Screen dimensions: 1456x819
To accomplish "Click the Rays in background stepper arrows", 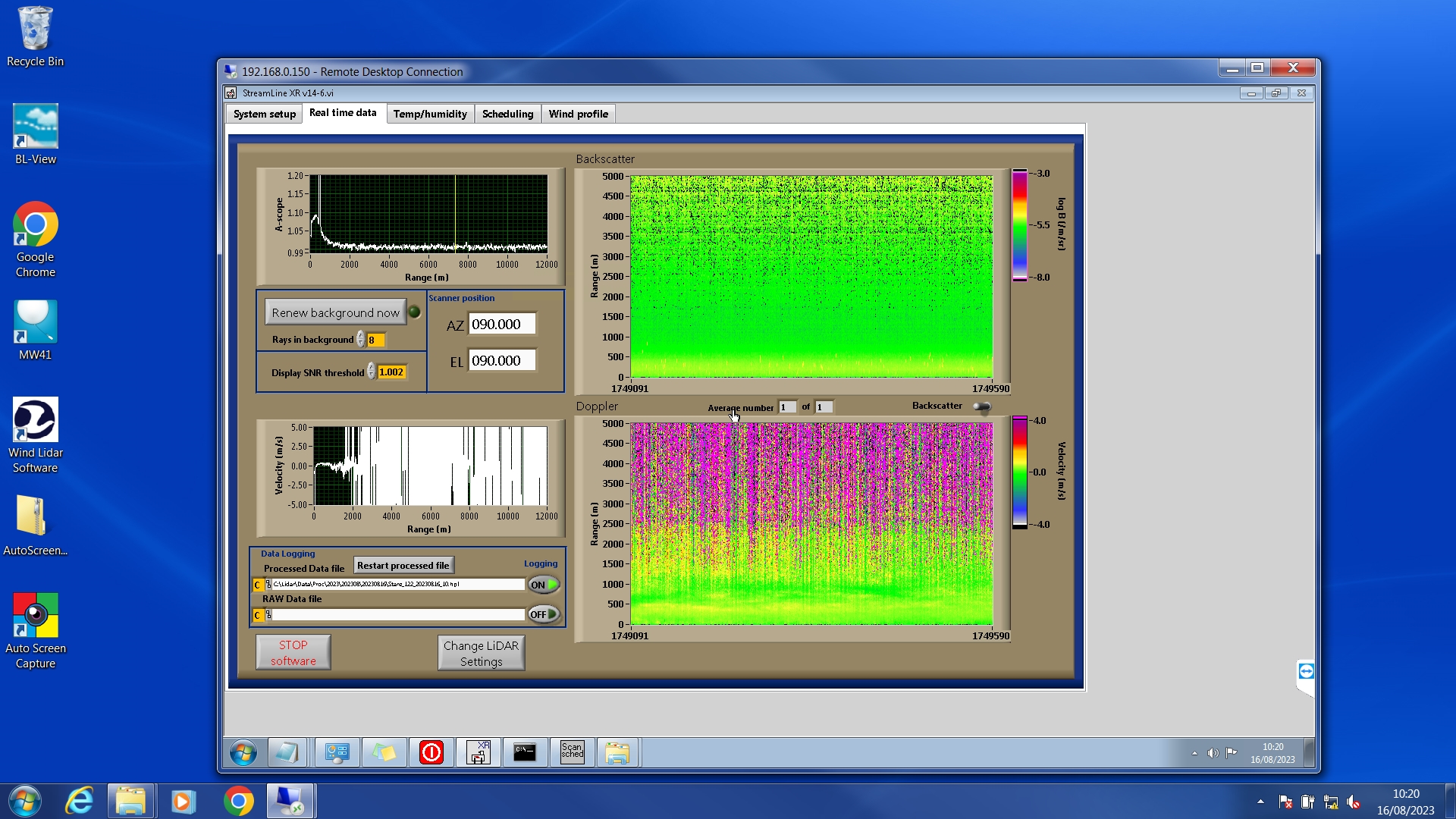I will [x=360, y=340].
